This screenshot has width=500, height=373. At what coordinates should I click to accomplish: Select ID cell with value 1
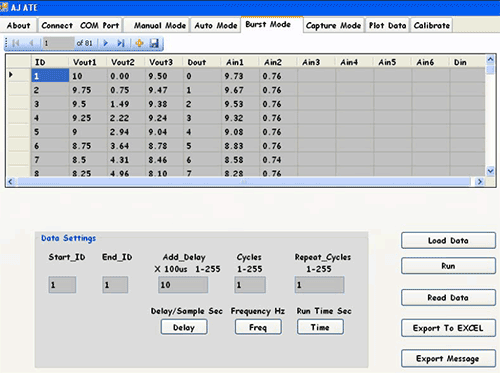(x=50, y=76)
